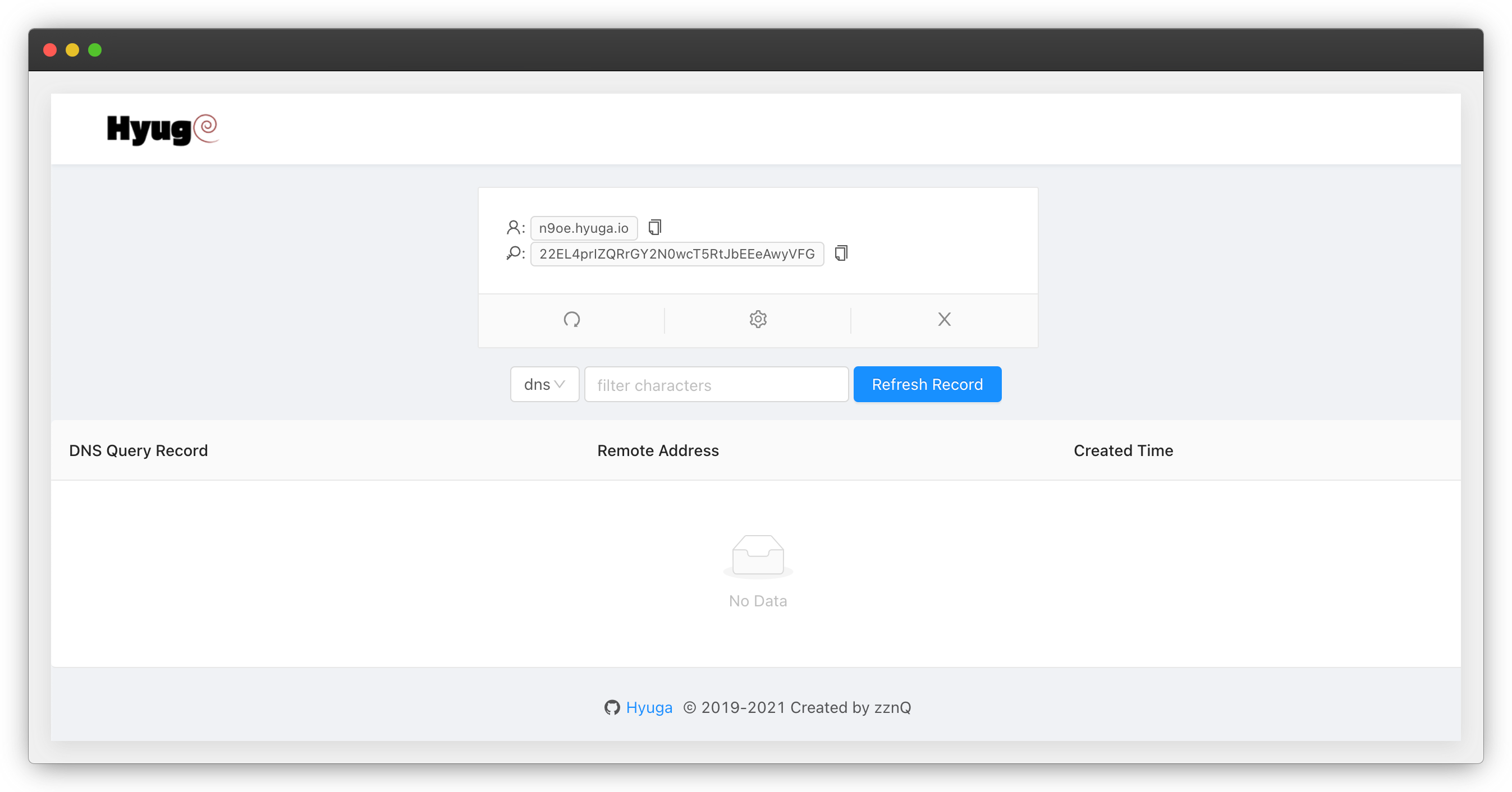
Task: Open the dns record type dropdown
Action: [x=544, y=384]
